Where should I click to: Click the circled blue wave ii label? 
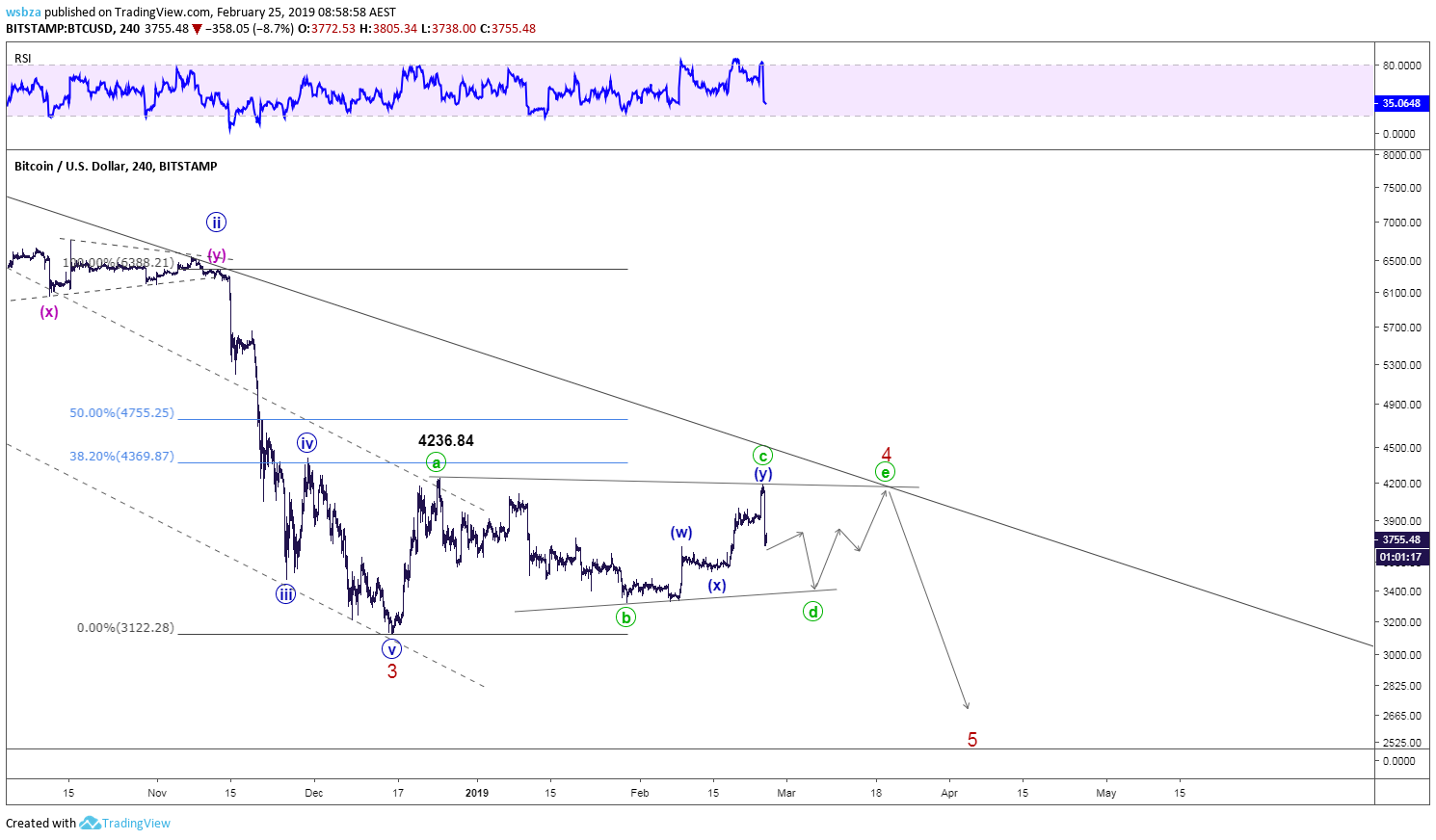[216, 223]
